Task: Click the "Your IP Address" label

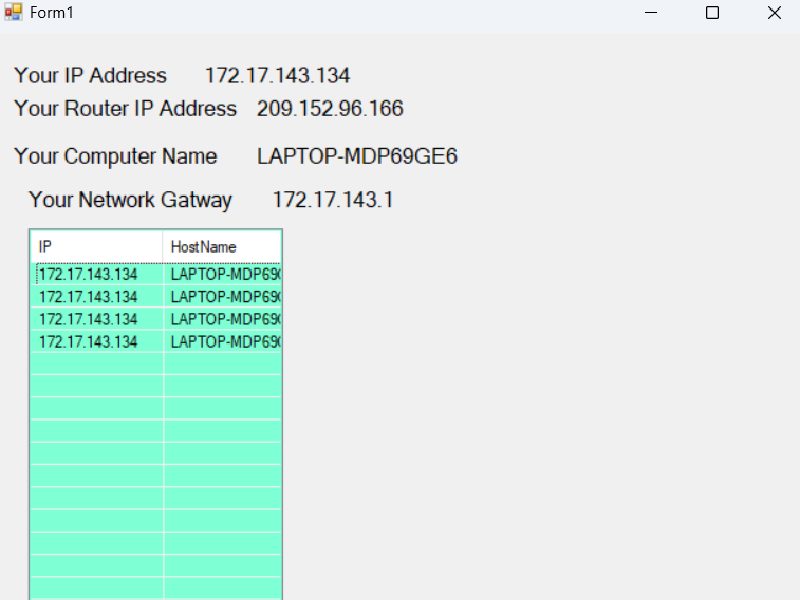Action: [x=91, y=76]
